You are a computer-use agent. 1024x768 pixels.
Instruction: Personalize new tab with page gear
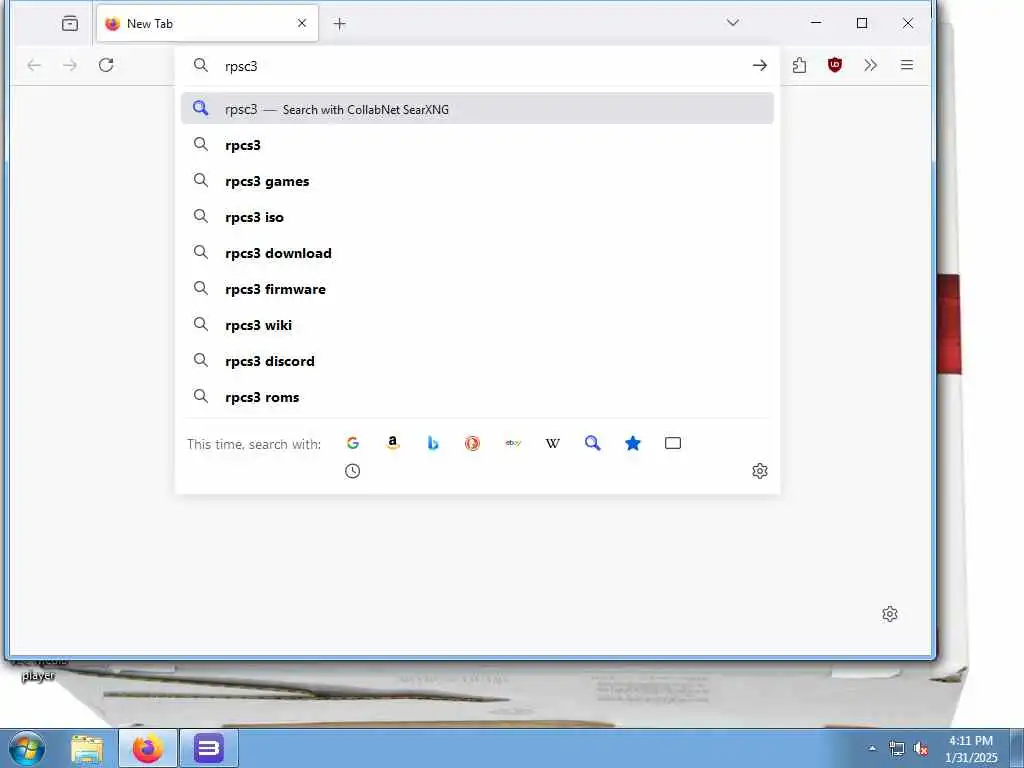(x=889, y=614)
